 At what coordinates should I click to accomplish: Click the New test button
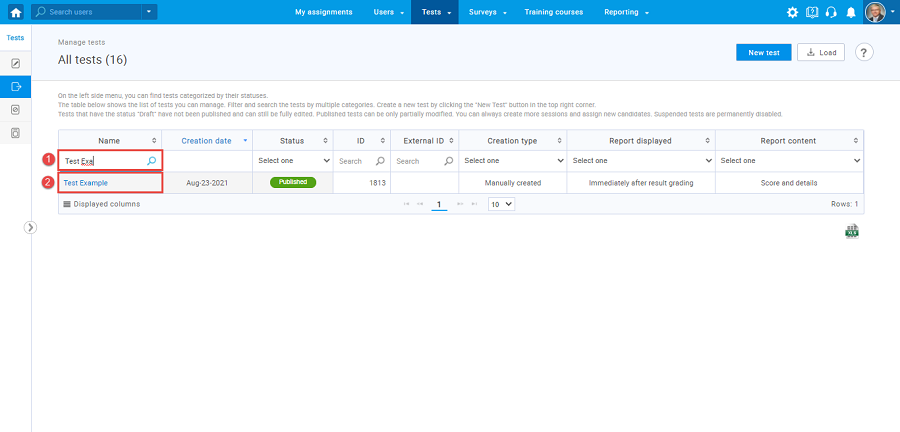pos(763,53)
